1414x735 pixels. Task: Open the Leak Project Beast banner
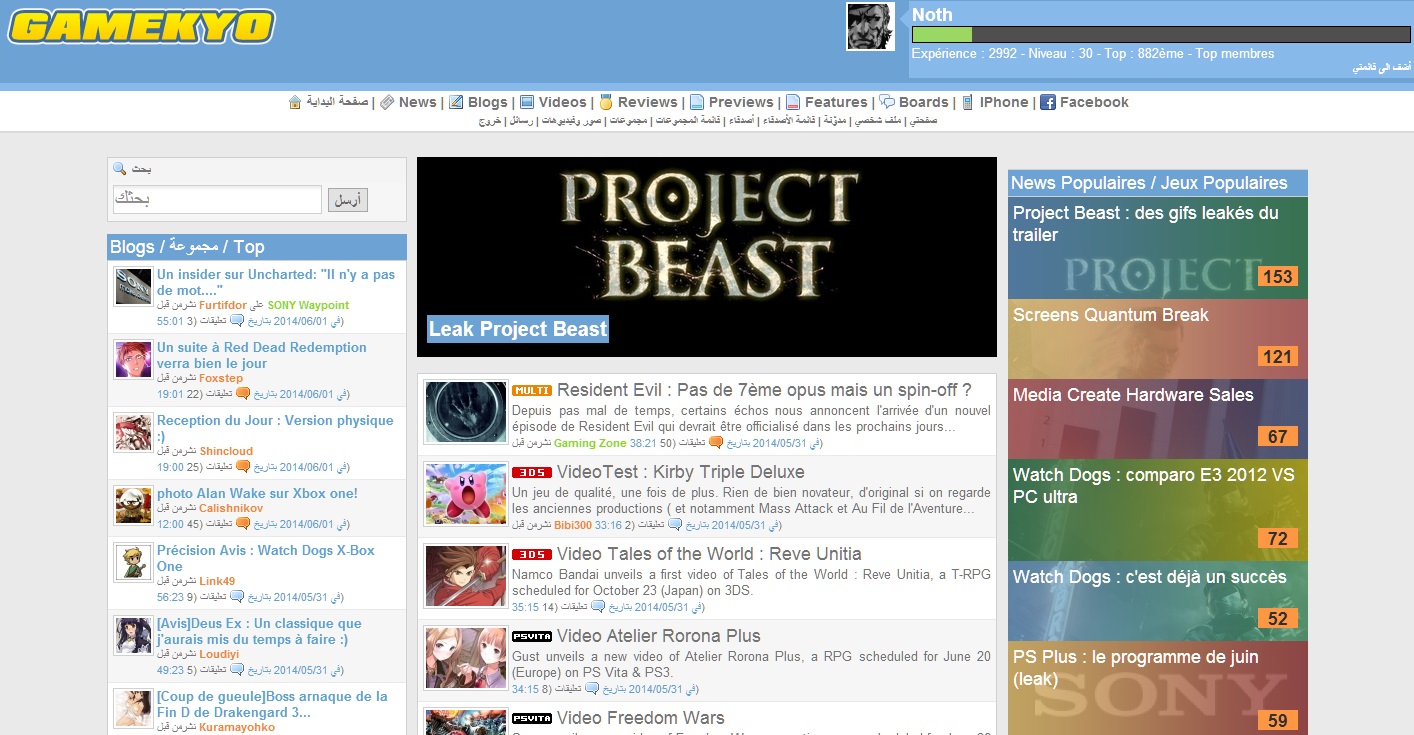707,257
